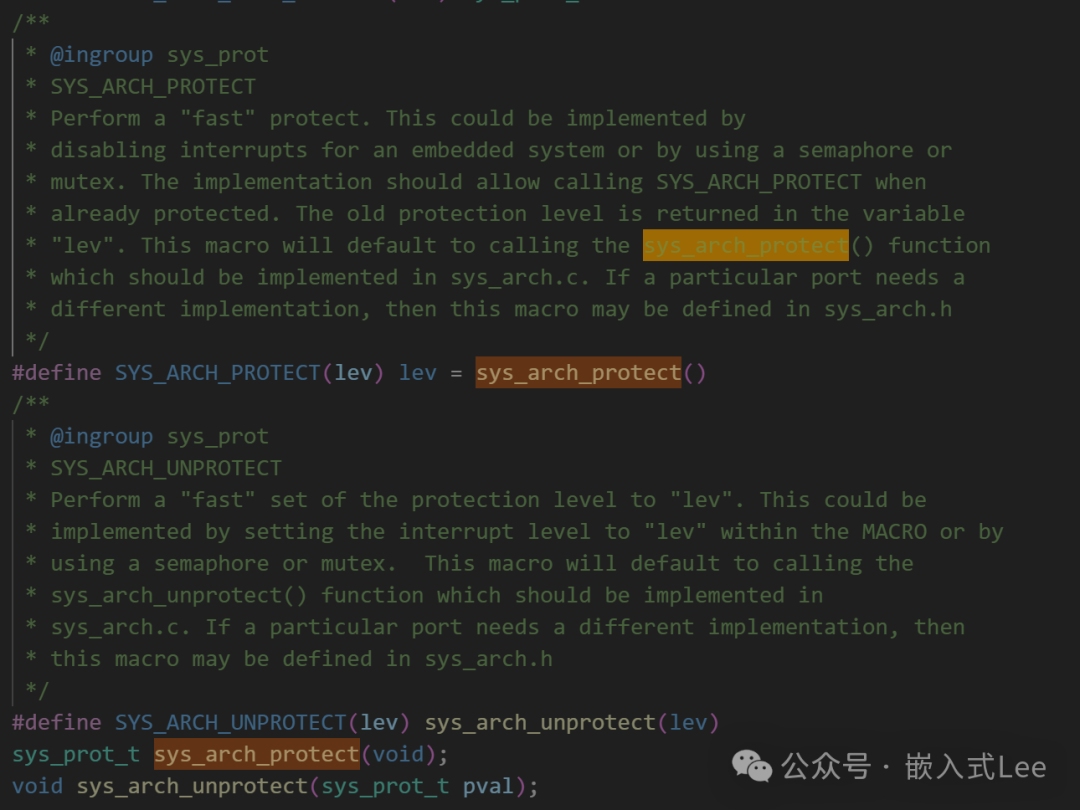
Task: Click the sys_prot_t return type at line start
Action: (x=76, y=754)
